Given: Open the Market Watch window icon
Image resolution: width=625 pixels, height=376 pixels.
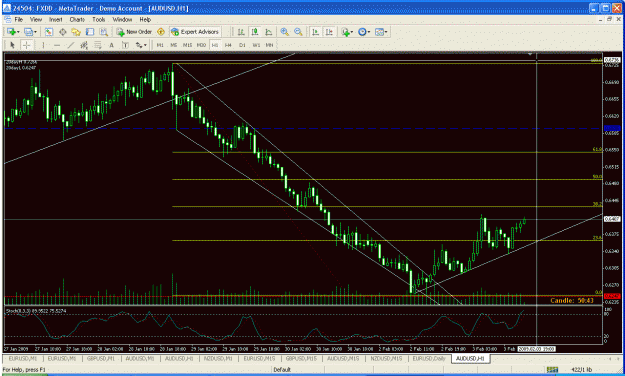Looking at the screenshot, I should [49, 32].
